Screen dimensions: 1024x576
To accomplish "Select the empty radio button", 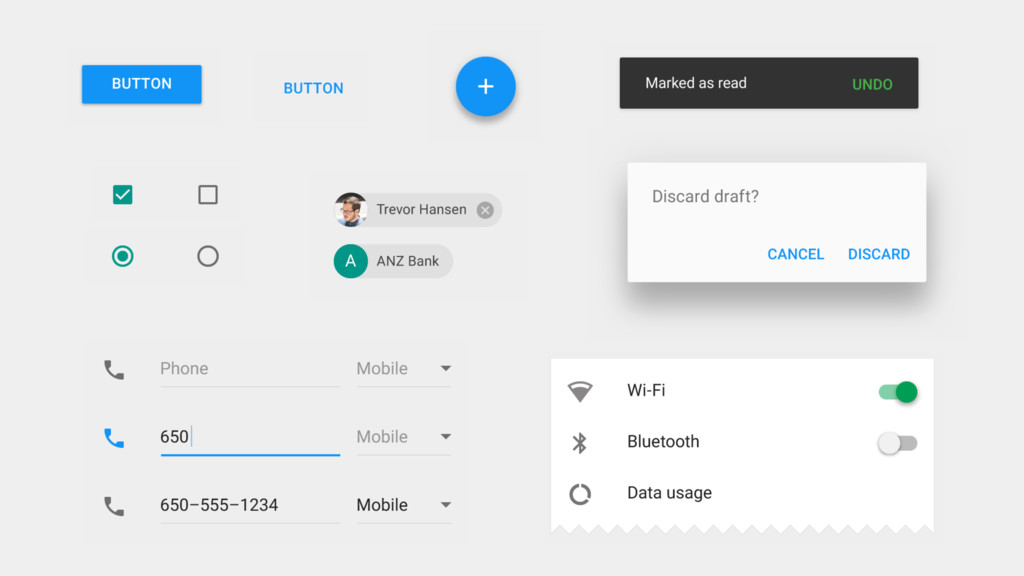I will click(x=208, y=256).
